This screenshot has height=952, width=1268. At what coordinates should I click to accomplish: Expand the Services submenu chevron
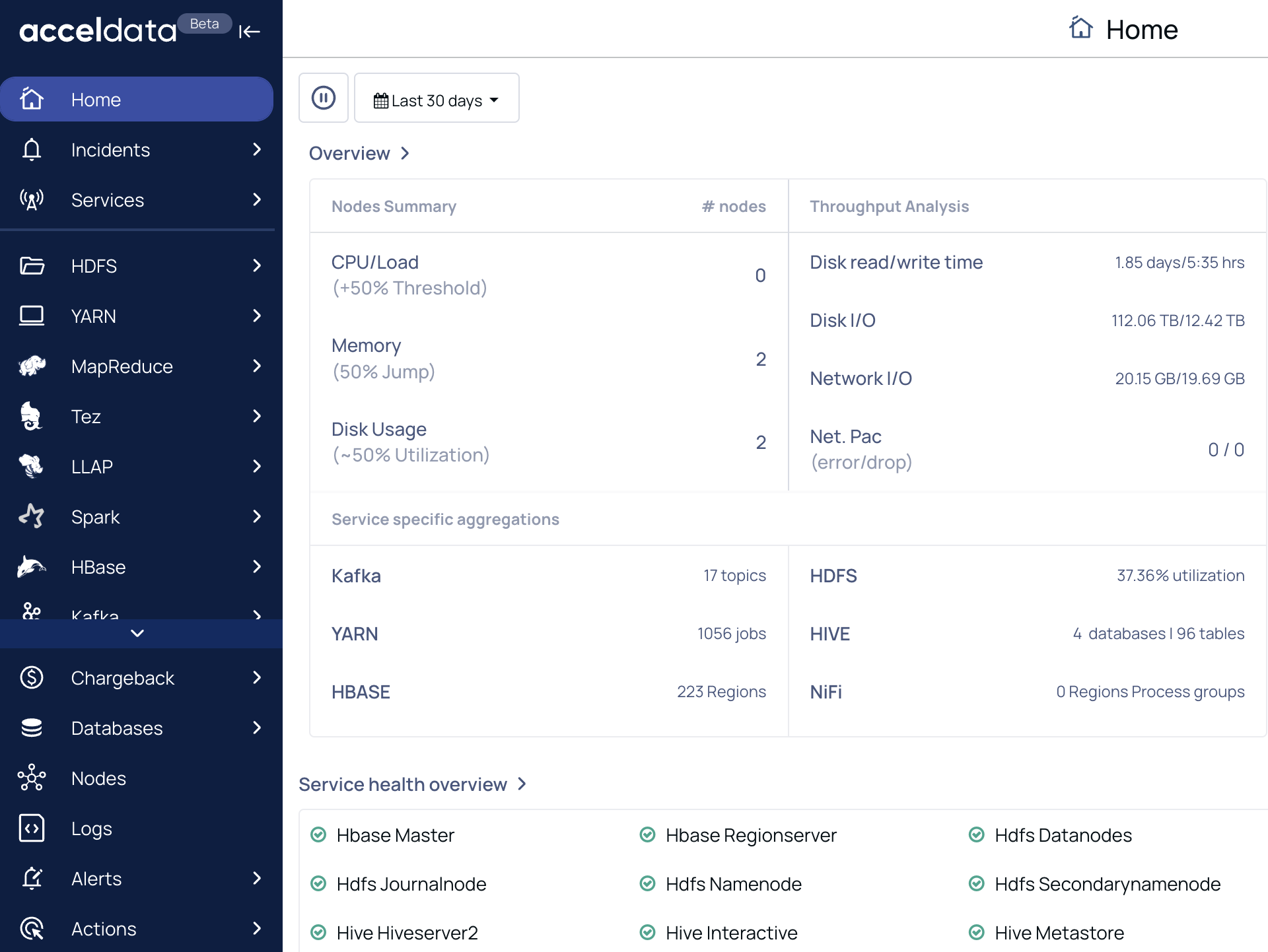[x=257, y=199]
